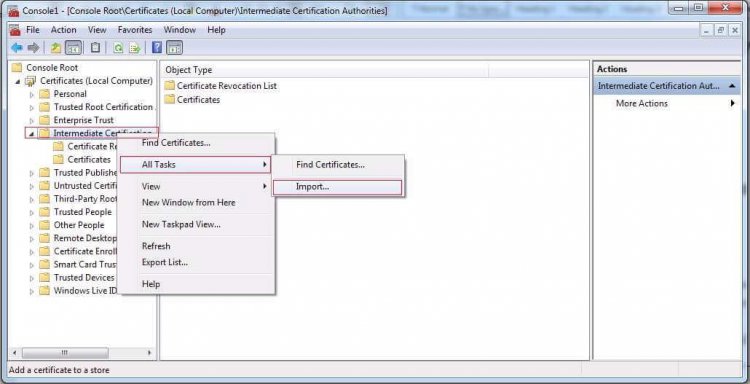Expand the Personal tree node
Image resolution: width=750 pixels, height=384 pixels.
point(32,94)
